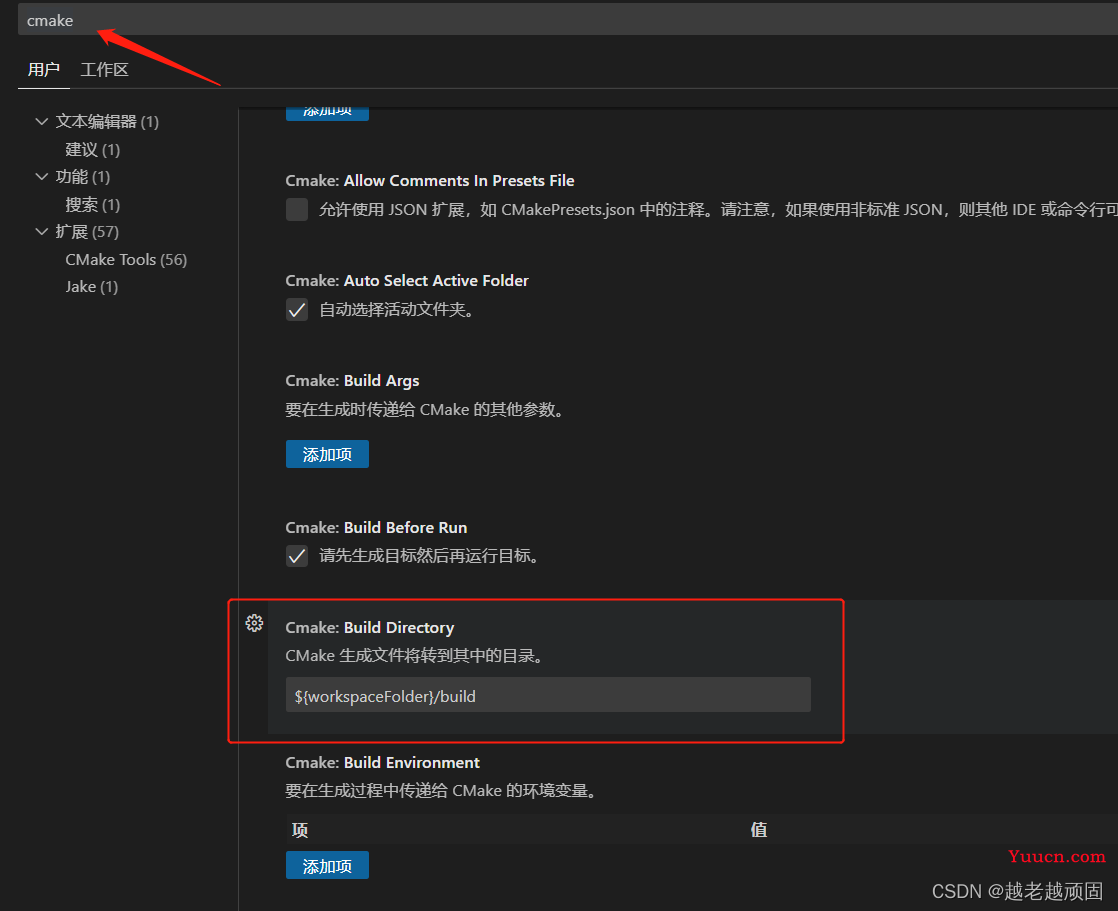Click the Allow Comments In Presets File title
1118x911 pixels.
point(429,181)
